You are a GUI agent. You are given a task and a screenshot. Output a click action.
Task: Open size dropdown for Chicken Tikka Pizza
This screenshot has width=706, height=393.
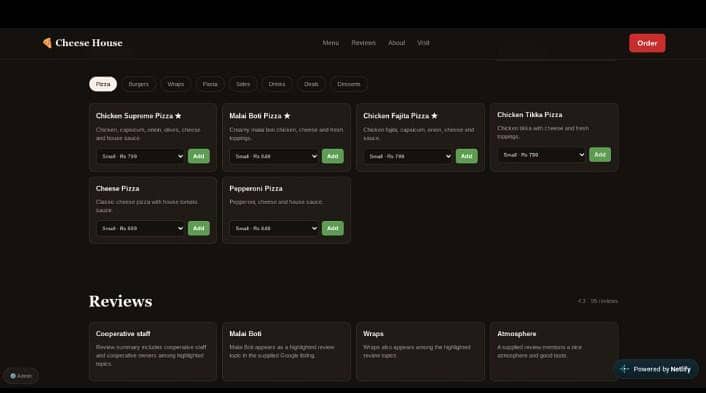[x=542, y=155]
